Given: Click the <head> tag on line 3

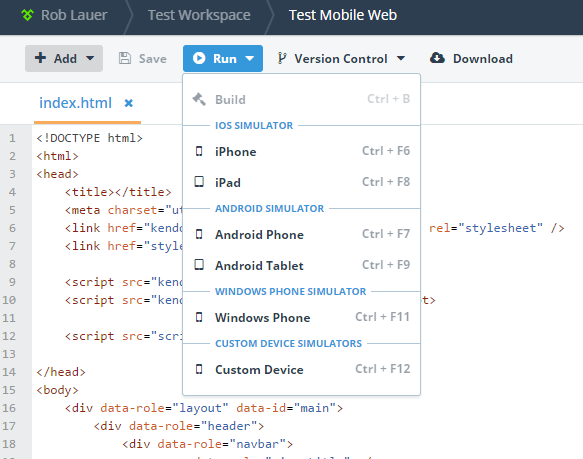Looking at the screenshot, I should (57, 174).
